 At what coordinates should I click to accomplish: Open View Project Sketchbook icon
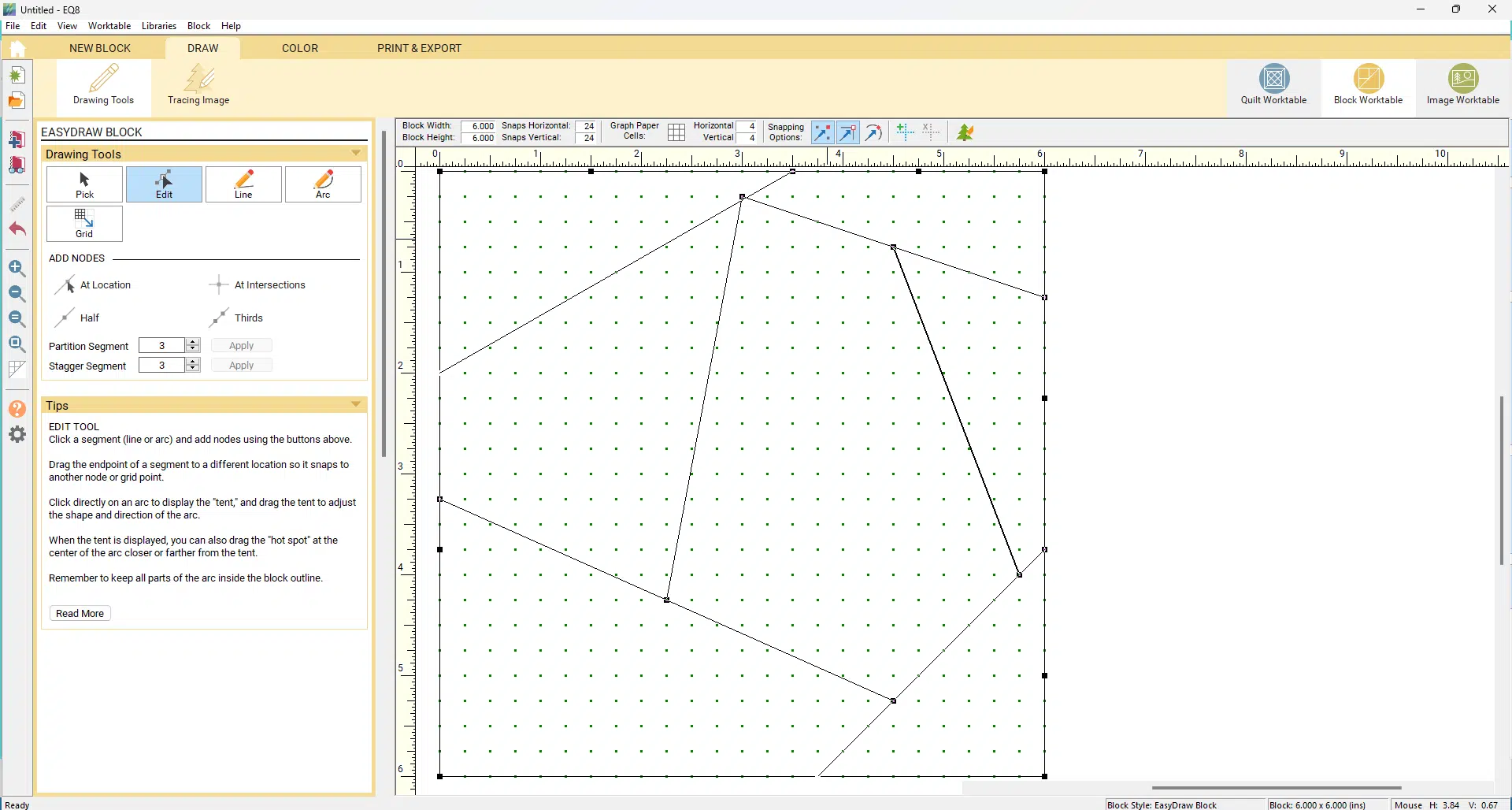coord(17,165)
